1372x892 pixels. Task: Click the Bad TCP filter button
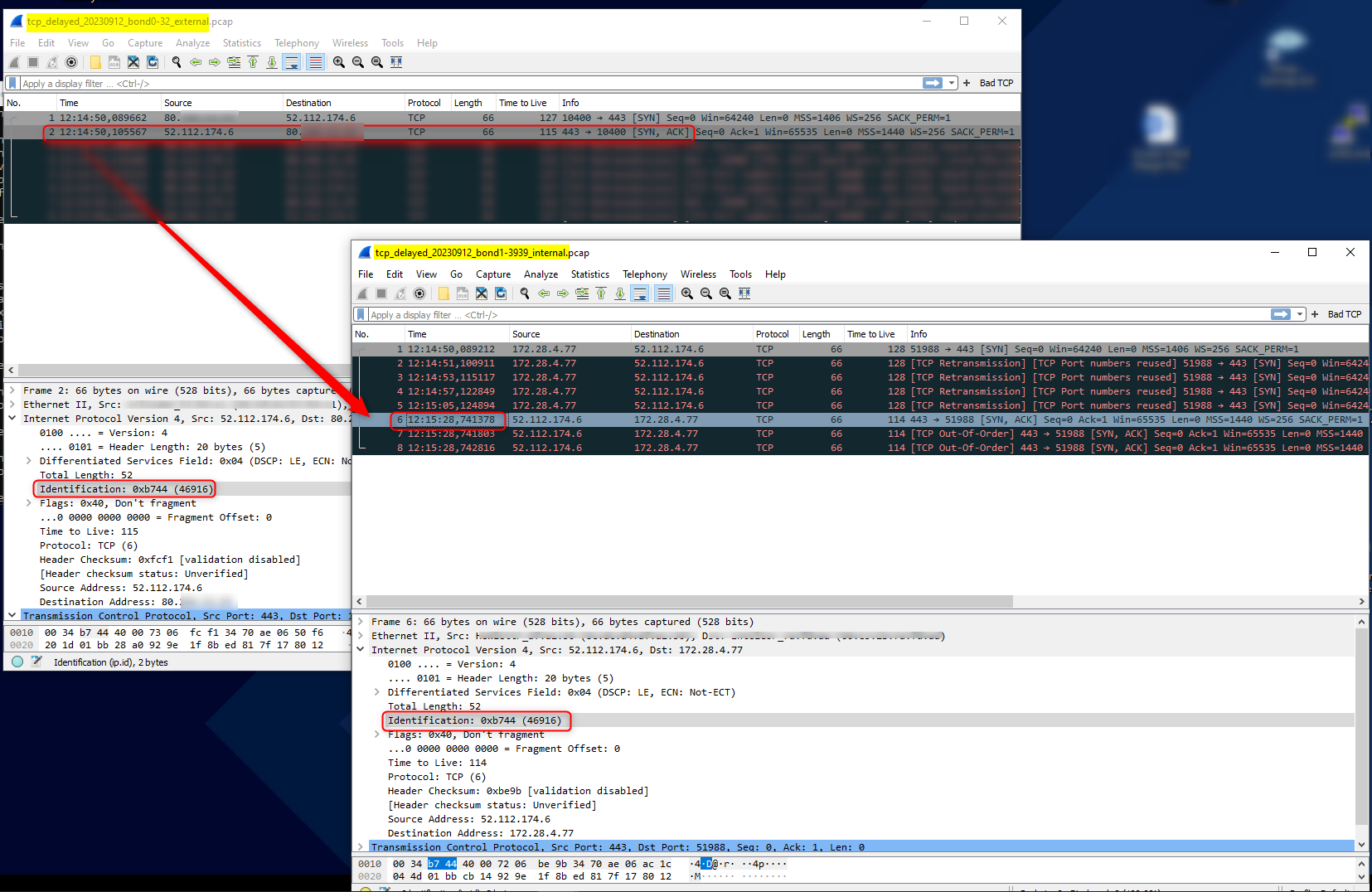(996, 83)
